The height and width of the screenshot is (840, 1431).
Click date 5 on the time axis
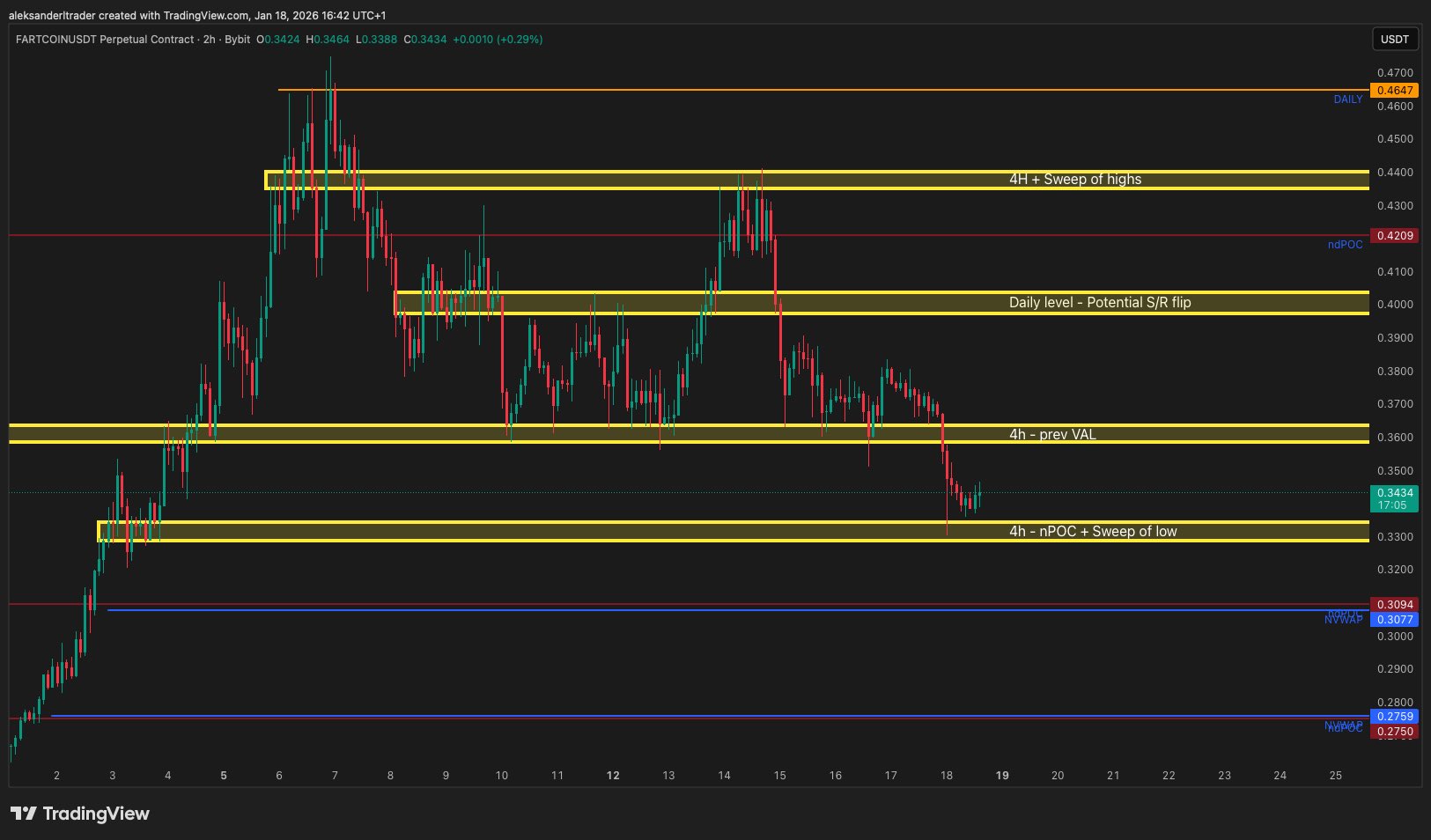(x=224, y=776)
